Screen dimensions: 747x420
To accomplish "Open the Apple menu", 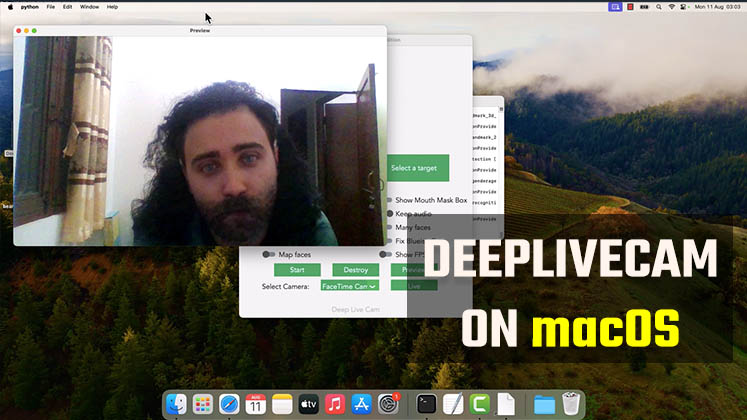I will [x=10, y=7].
